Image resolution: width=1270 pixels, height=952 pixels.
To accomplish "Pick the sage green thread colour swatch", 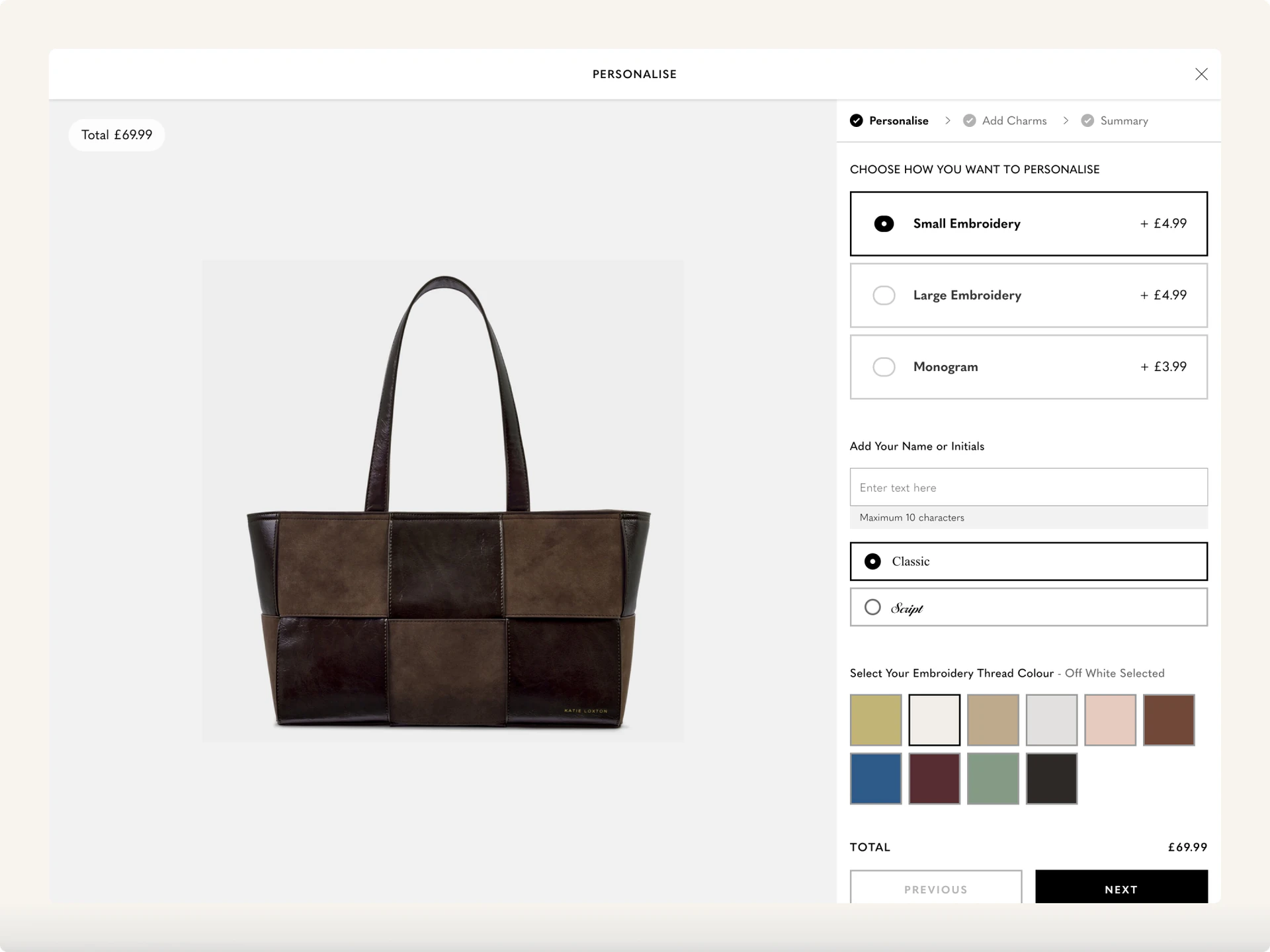I will pyautogui.click(x=993, y=779).
